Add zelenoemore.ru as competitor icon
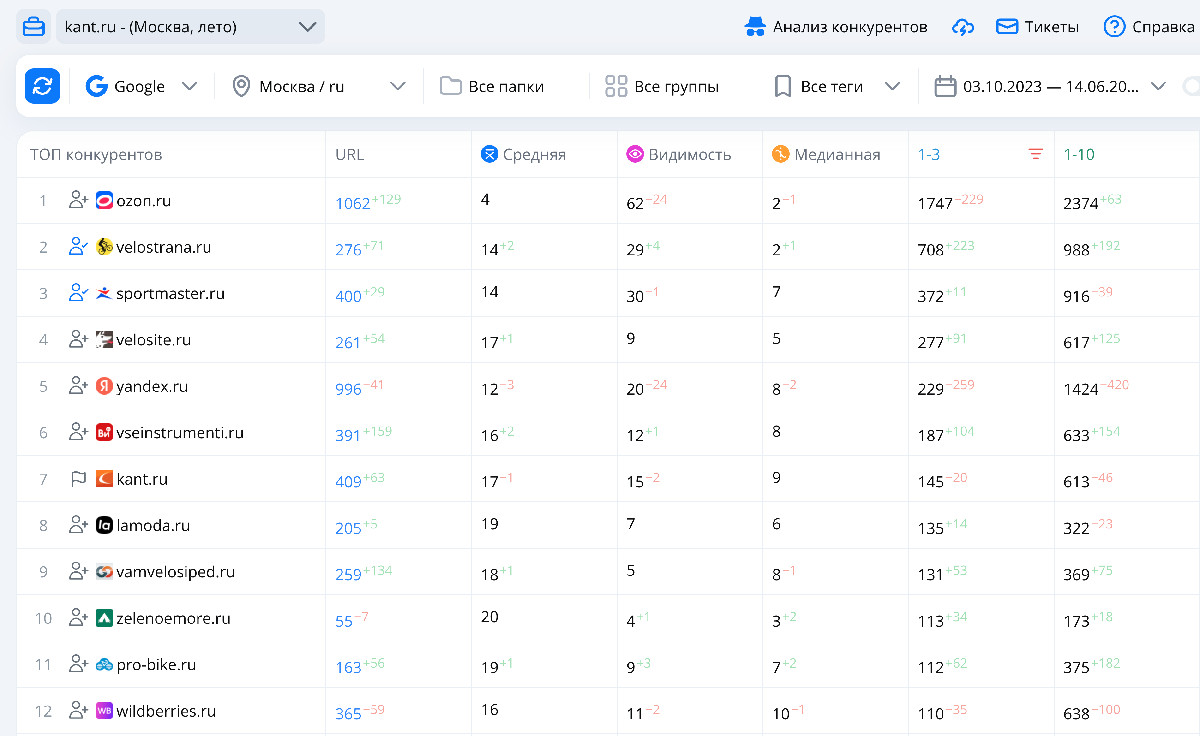Image resolution: width=1200 pixels, height=736 pixels. [78, 618]
